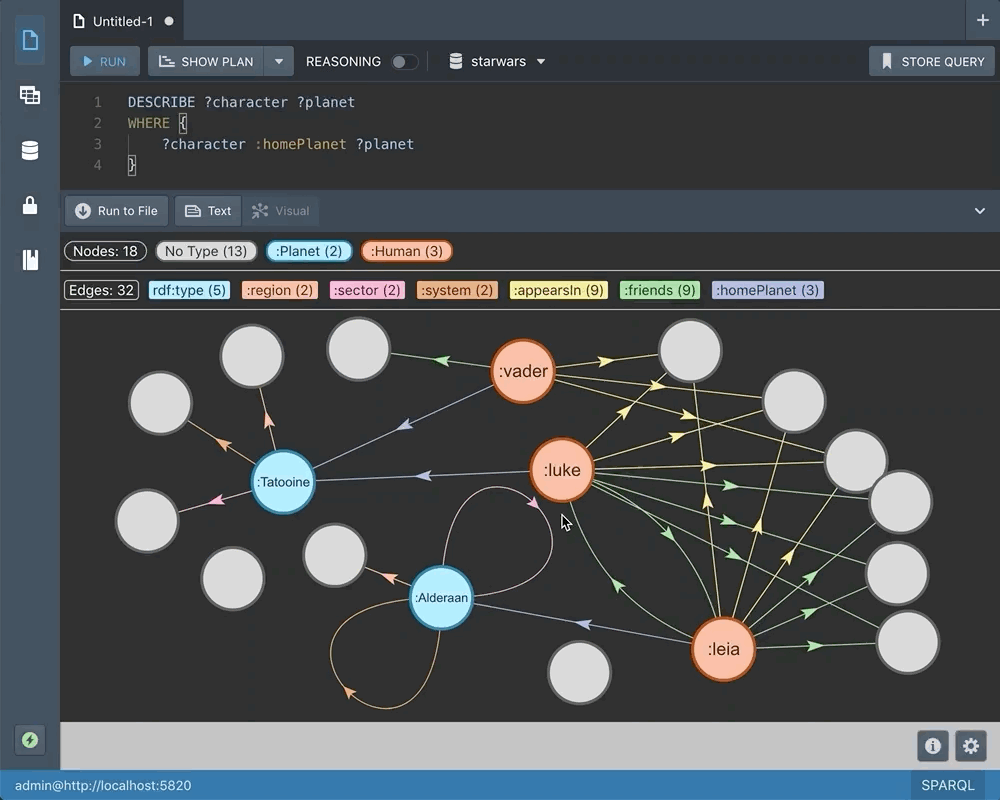Click the Nodes: 18 summary badge
The height and width of the screenshot is (800, 1000).
point(105,251)
